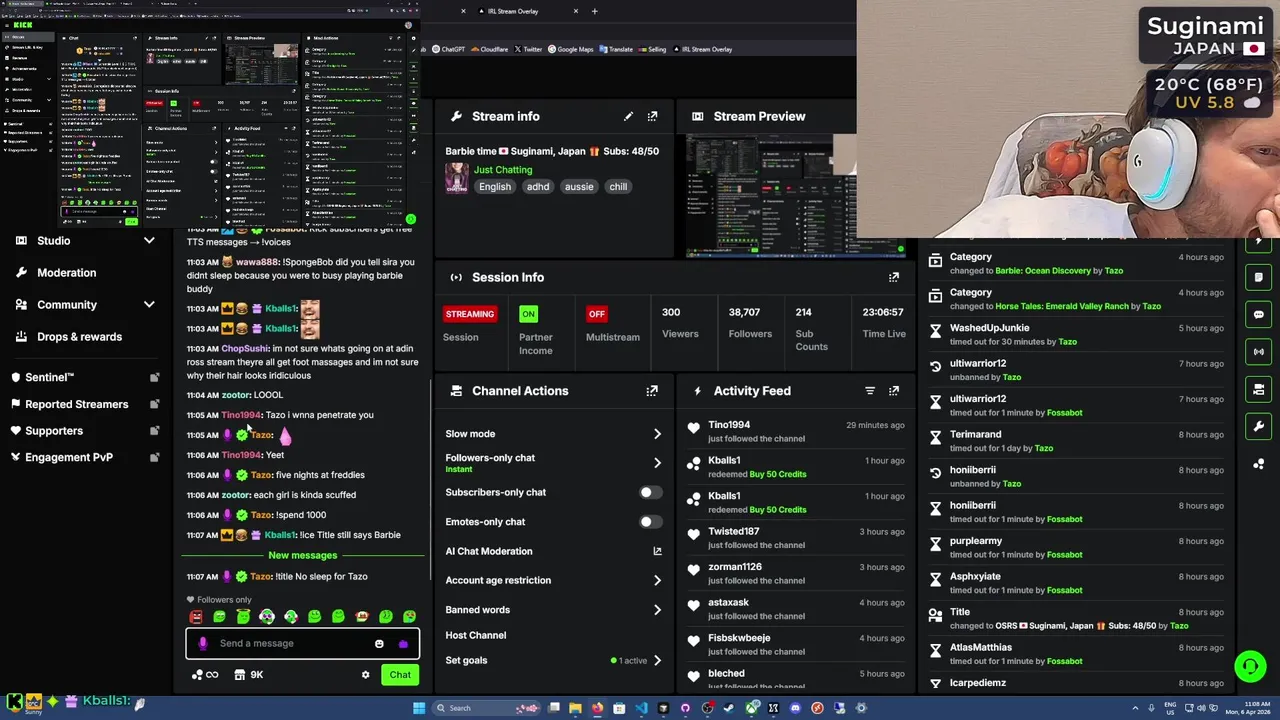Open Supporters external link icon
The width and height of the screenshot is (1280, 720).
pyautogui.click(x=154, y=431)
